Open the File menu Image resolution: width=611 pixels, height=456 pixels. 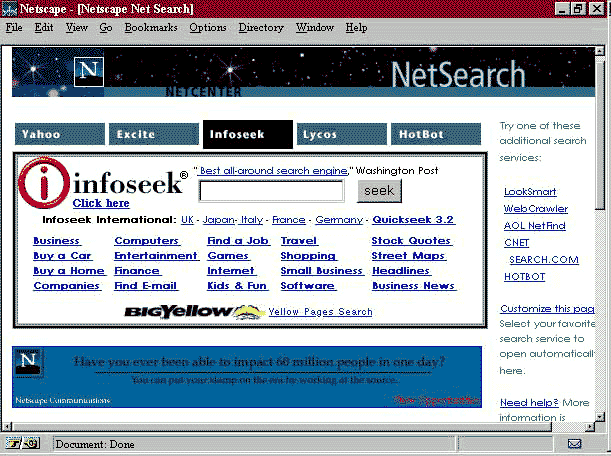14,28
